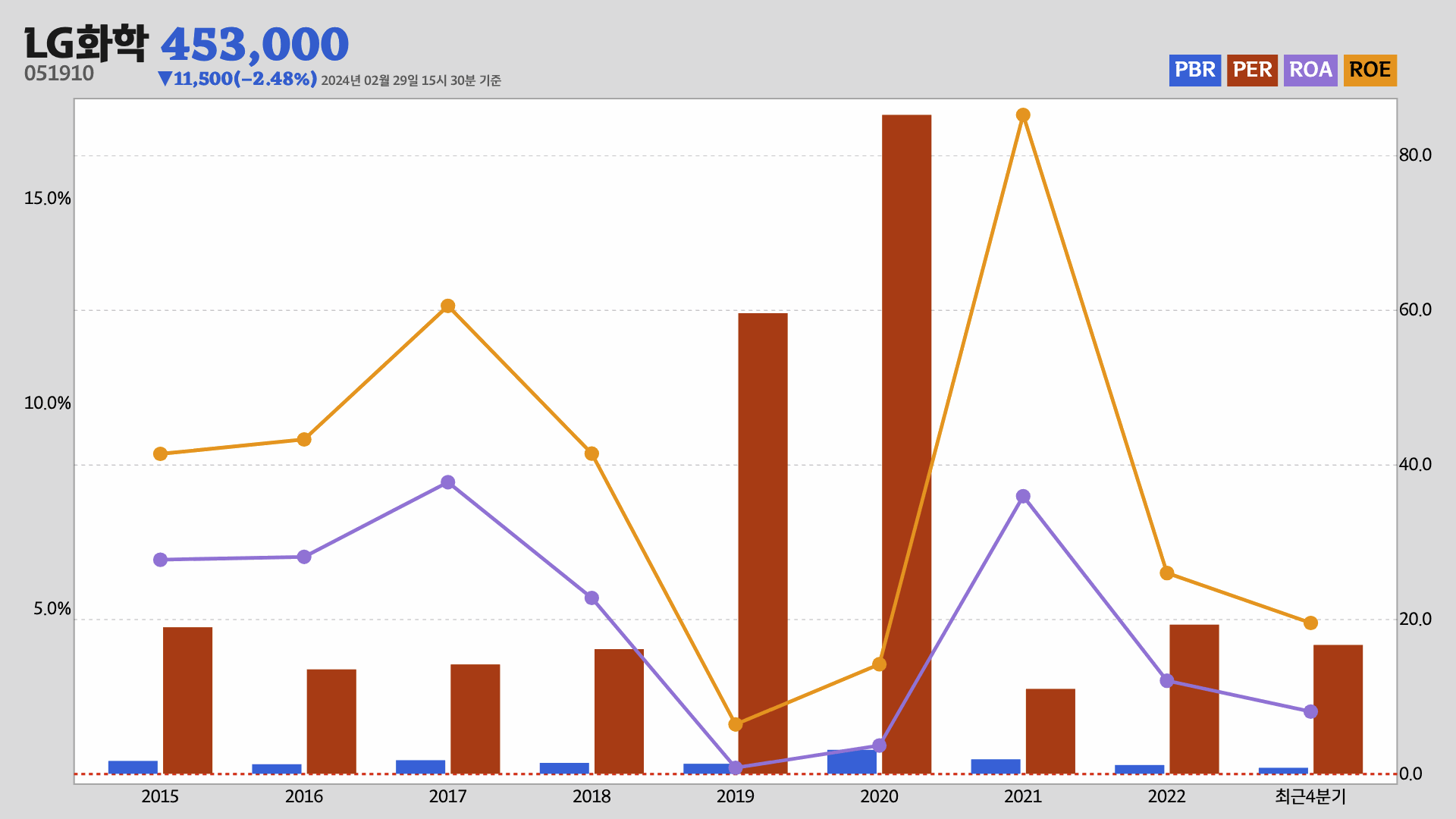Viewport: 1456px width, 819px height.
Task: Click the 최근4분기 ROA data point
Action: click(x=1310, y=711)
